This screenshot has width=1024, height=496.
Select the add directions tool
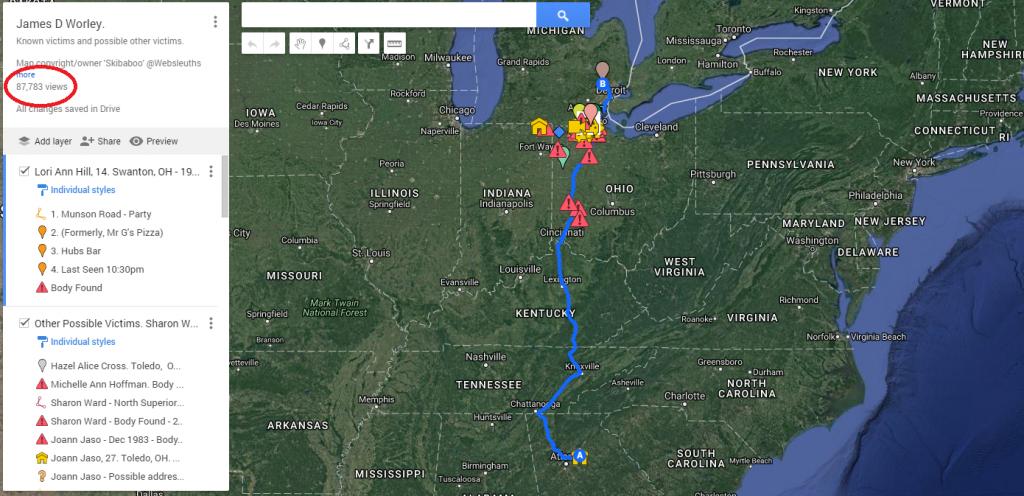pyautogui.click(x=369, y=44)
